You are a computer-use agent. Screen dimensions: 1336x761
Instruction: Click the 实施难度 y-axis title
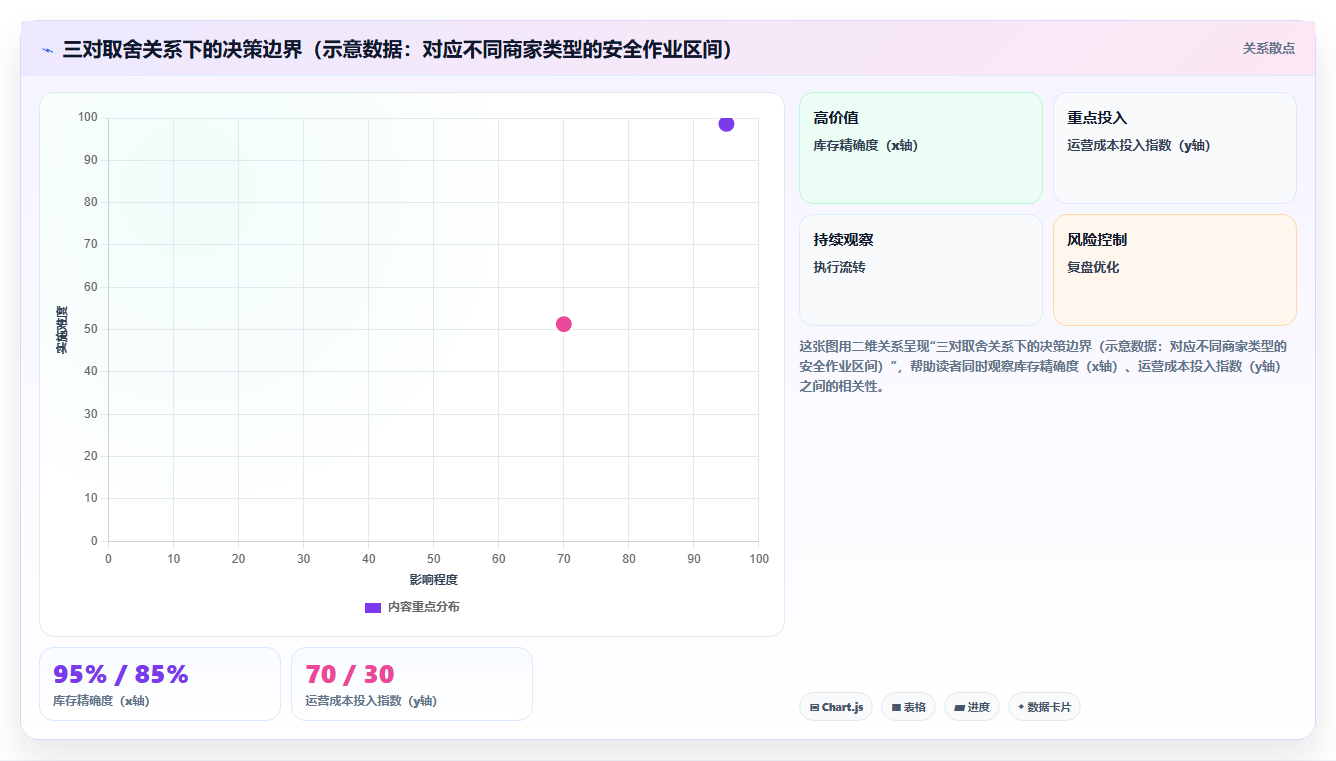click(62, 330)
